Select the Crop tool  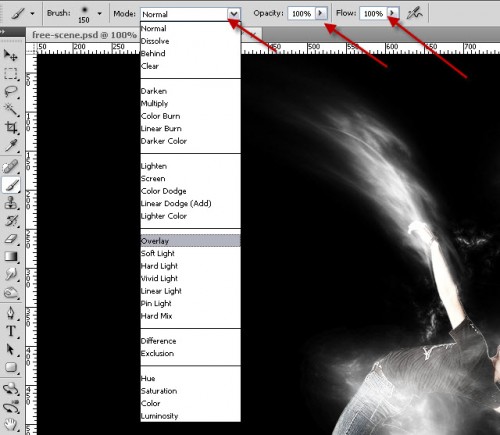pyautogui.click(x=11, y=127)
